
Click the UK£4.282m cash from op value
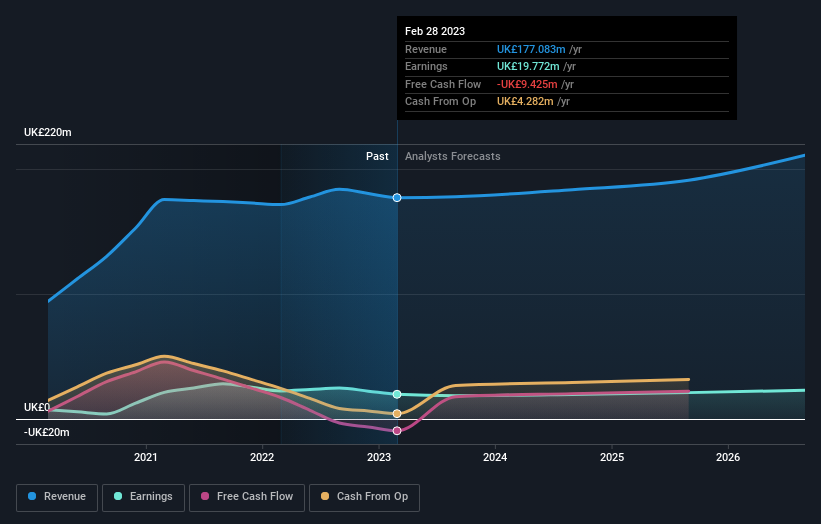point(525,102)
